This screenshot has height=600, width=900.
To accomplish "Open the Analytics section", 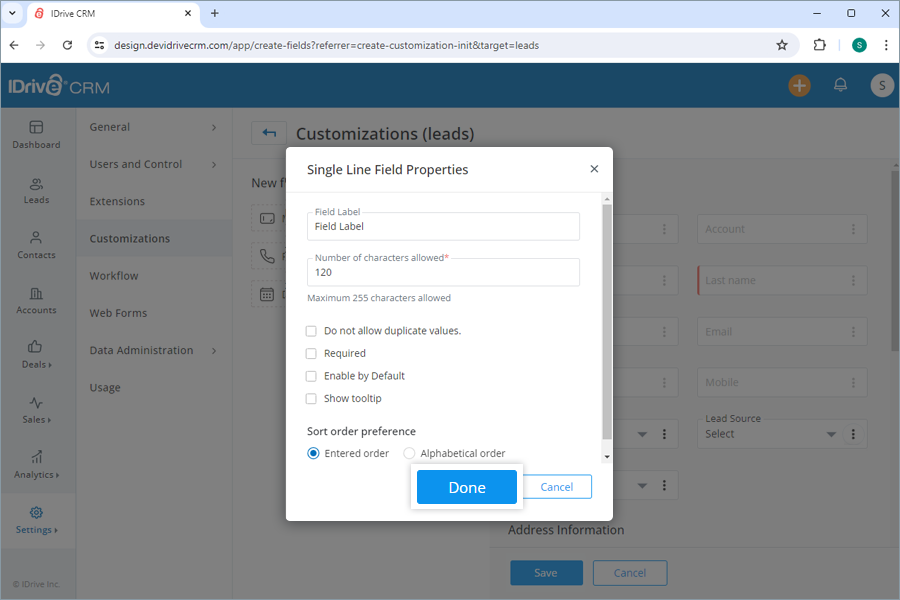I will tap(35, 460).
